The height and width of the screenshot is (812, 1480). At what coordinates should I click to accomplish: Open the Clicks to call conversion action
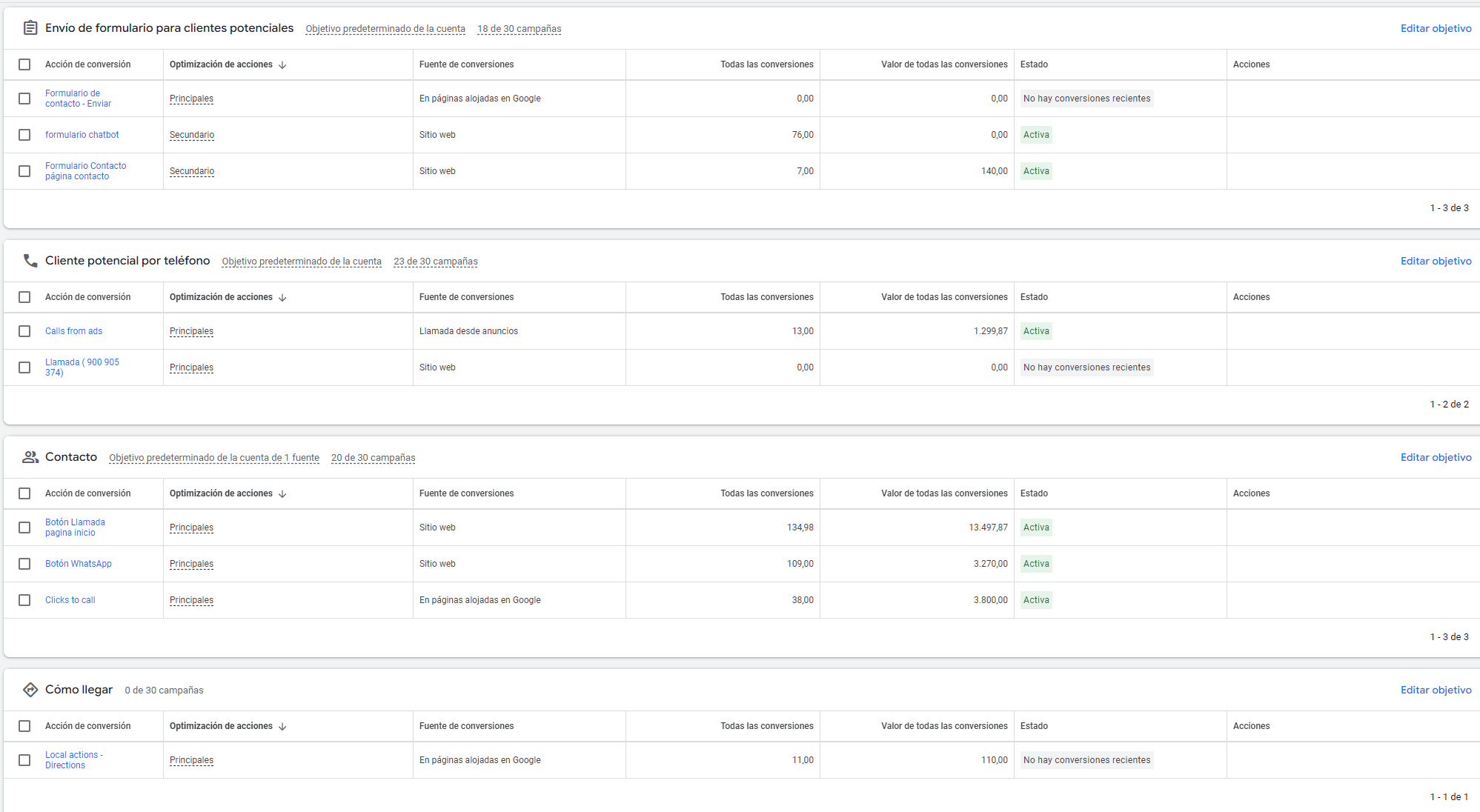[70, 600]
